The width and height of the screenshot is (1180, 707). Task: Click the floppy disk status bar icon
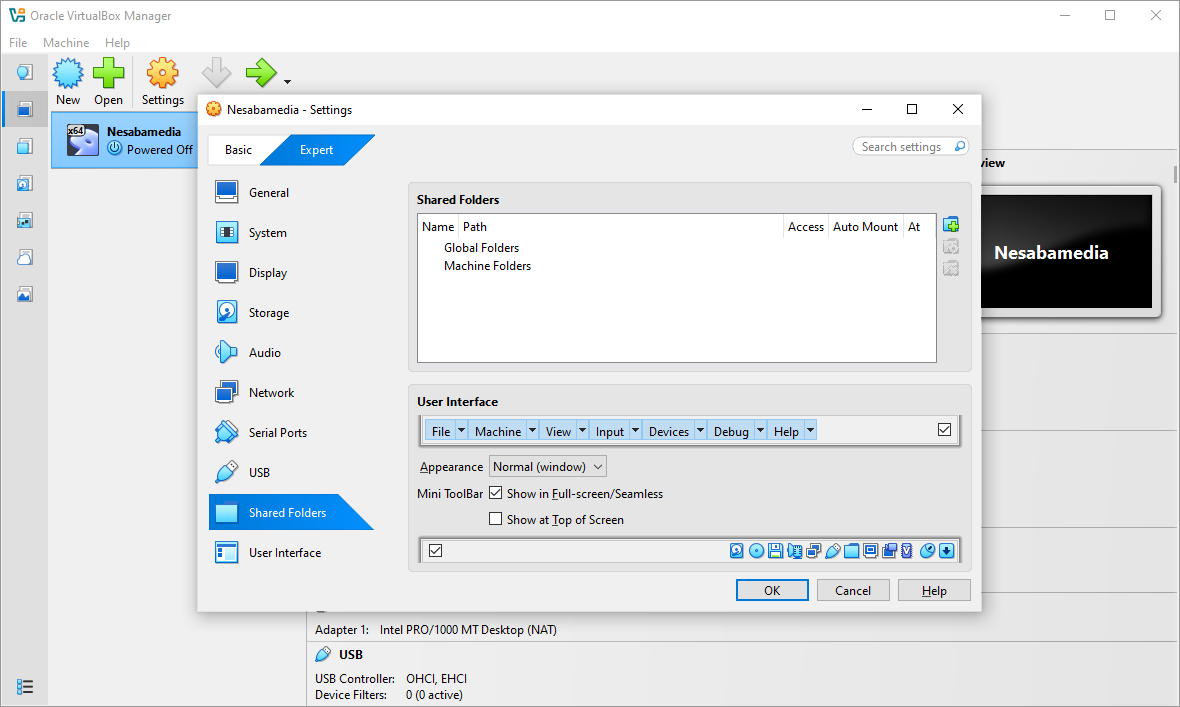point(775,551)
